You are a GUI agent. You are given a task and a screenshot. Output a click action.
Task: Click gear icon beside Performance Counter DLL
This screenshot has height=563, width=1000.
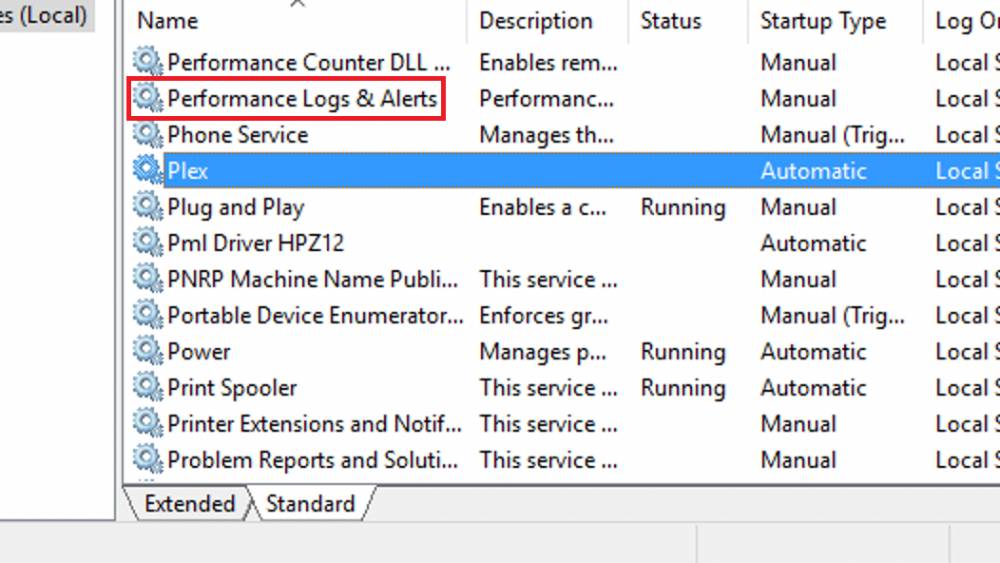pyautogui.click(x=148, y=61)
